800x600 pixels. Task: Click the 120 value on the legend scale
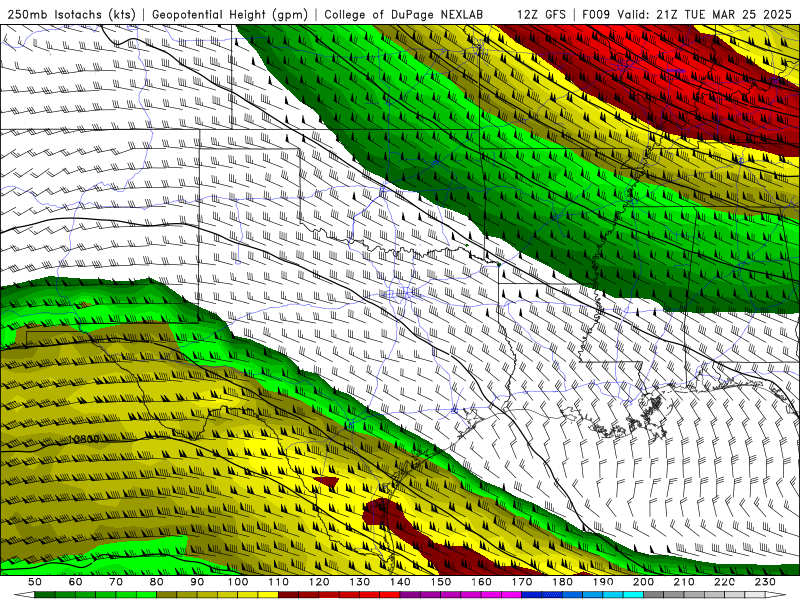pos(319,582)
